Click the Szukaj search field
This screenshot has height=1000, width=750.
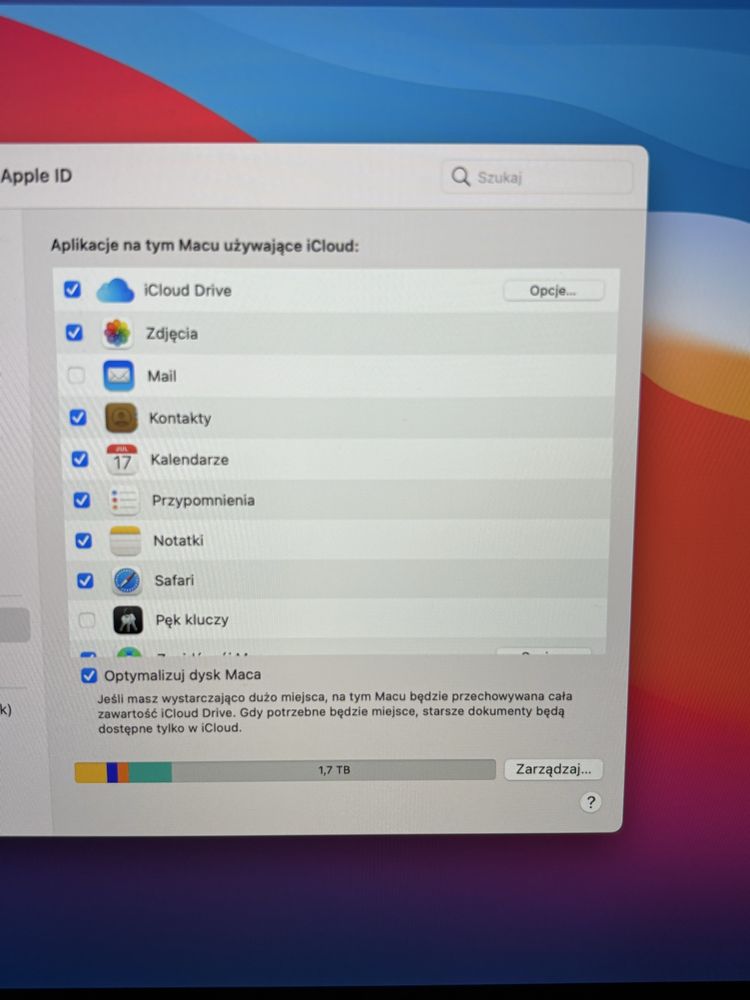[x=536, y=177]
